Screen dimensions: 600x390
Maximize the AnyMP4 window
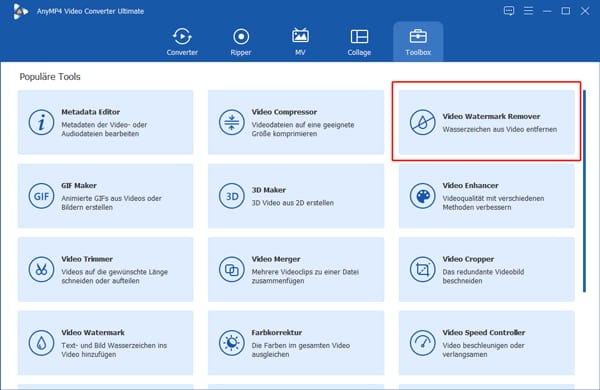coord(566,11)
